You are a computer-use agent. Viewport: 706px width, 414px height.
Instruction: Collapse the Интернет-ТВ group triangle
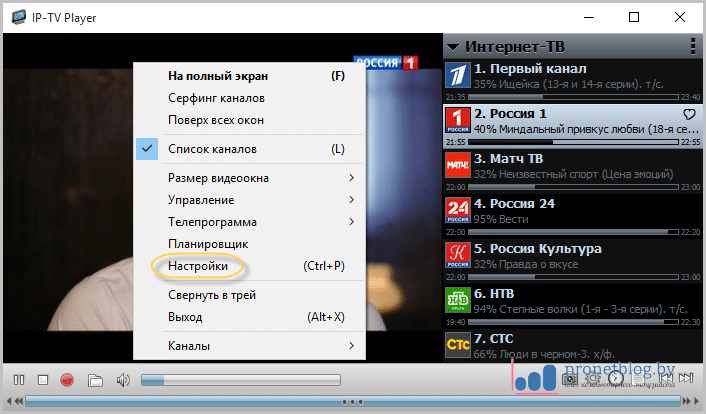(453, 47)
